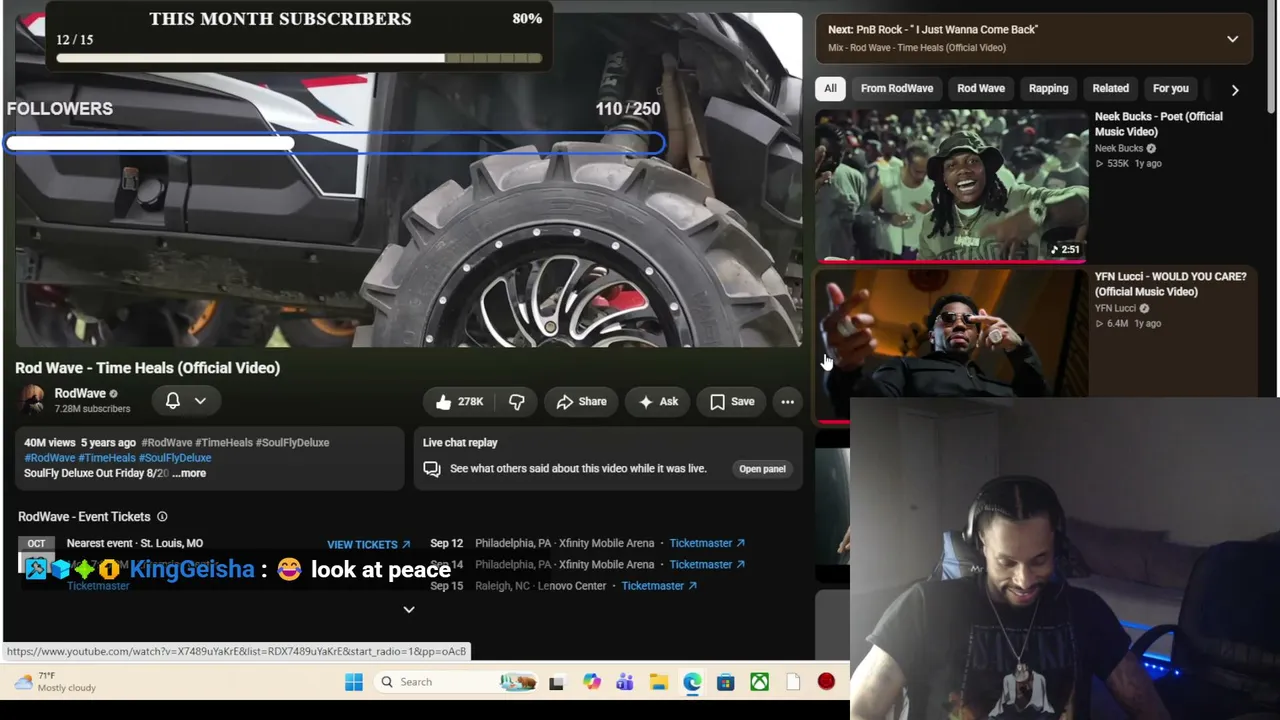Save the video to a playlist
This screenshot has width=1280, height=720.
tap(732, 402)
